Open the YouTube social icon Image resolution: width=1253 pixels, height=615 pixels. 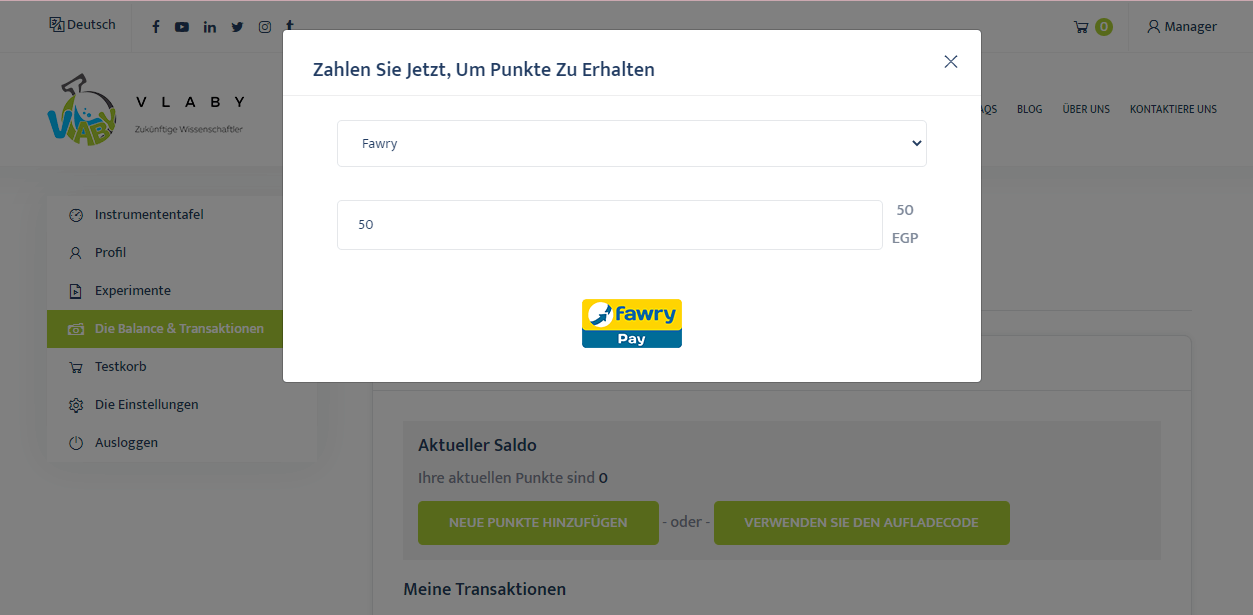(x=182, y=27)
